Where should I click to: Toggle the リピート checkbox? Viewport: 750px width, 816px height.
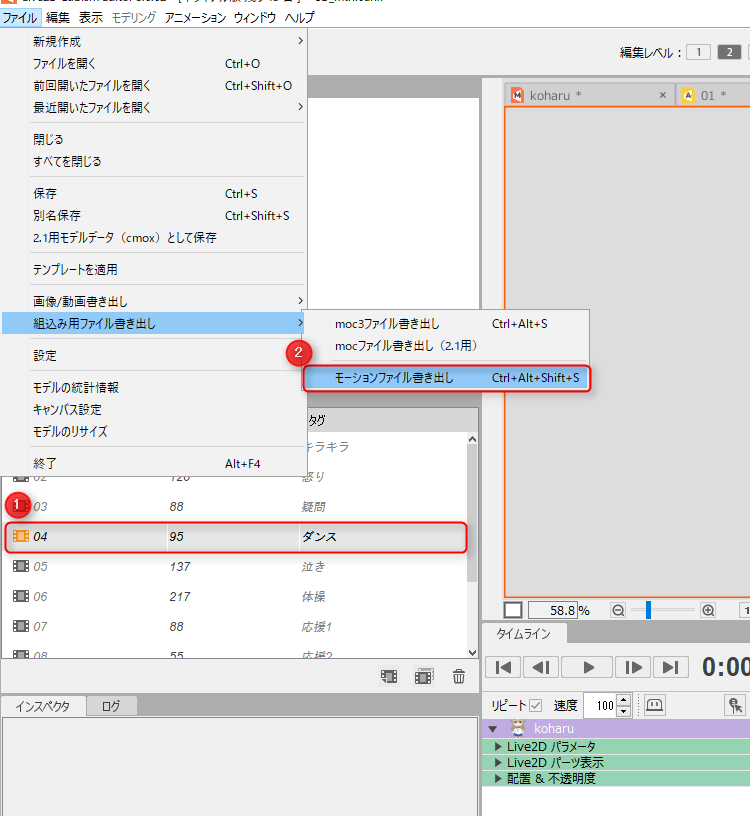click(536, 706)
